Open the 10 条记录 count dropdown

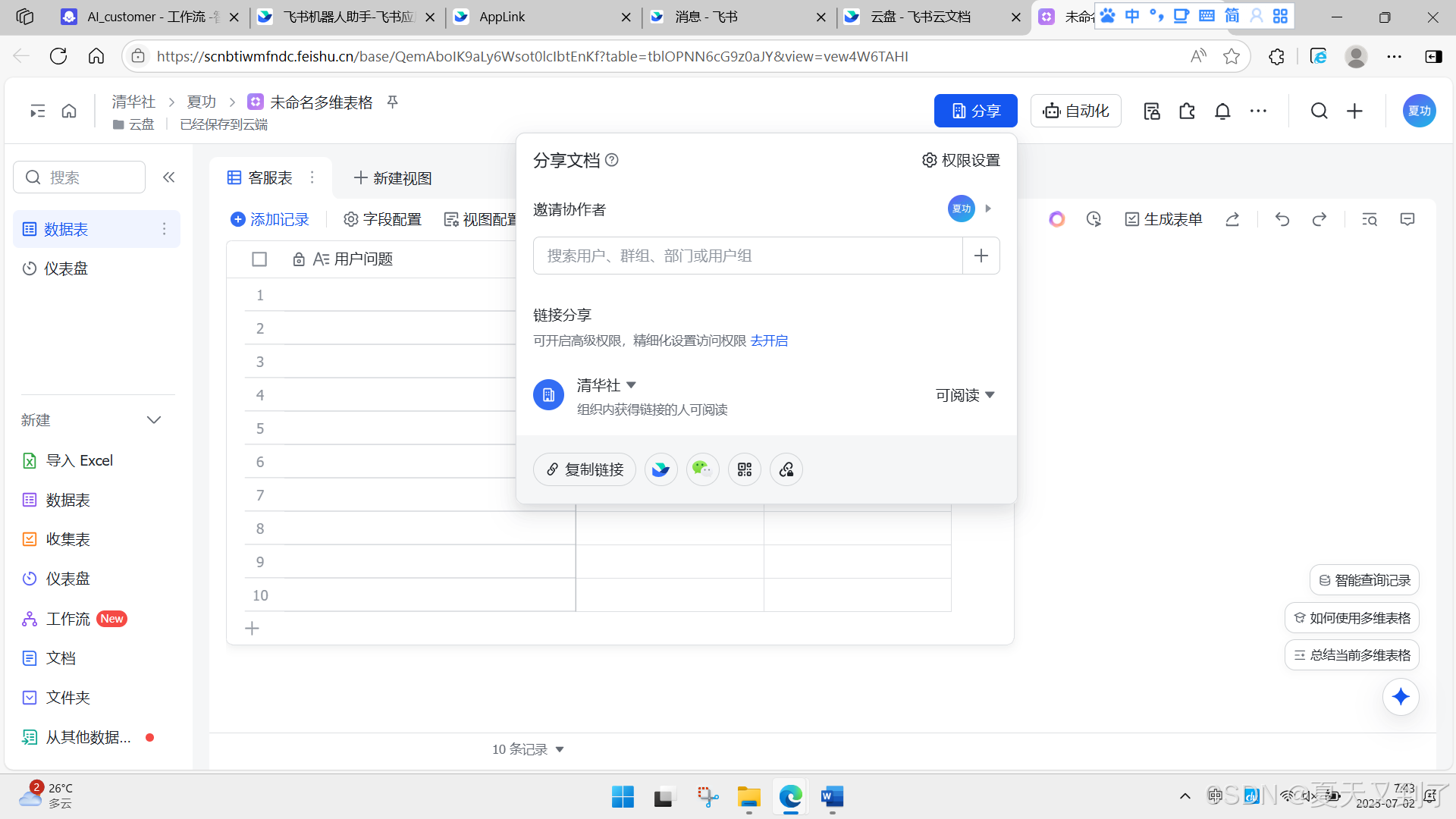coord(528,749)
